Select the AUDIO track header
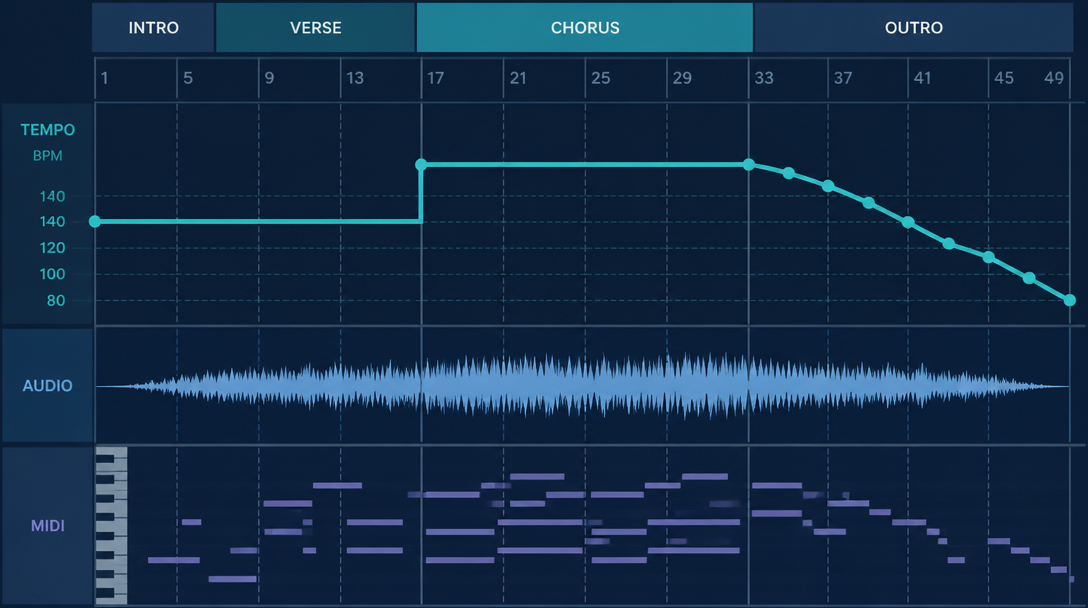This screenshot has height=608, width=1088. 47,386
